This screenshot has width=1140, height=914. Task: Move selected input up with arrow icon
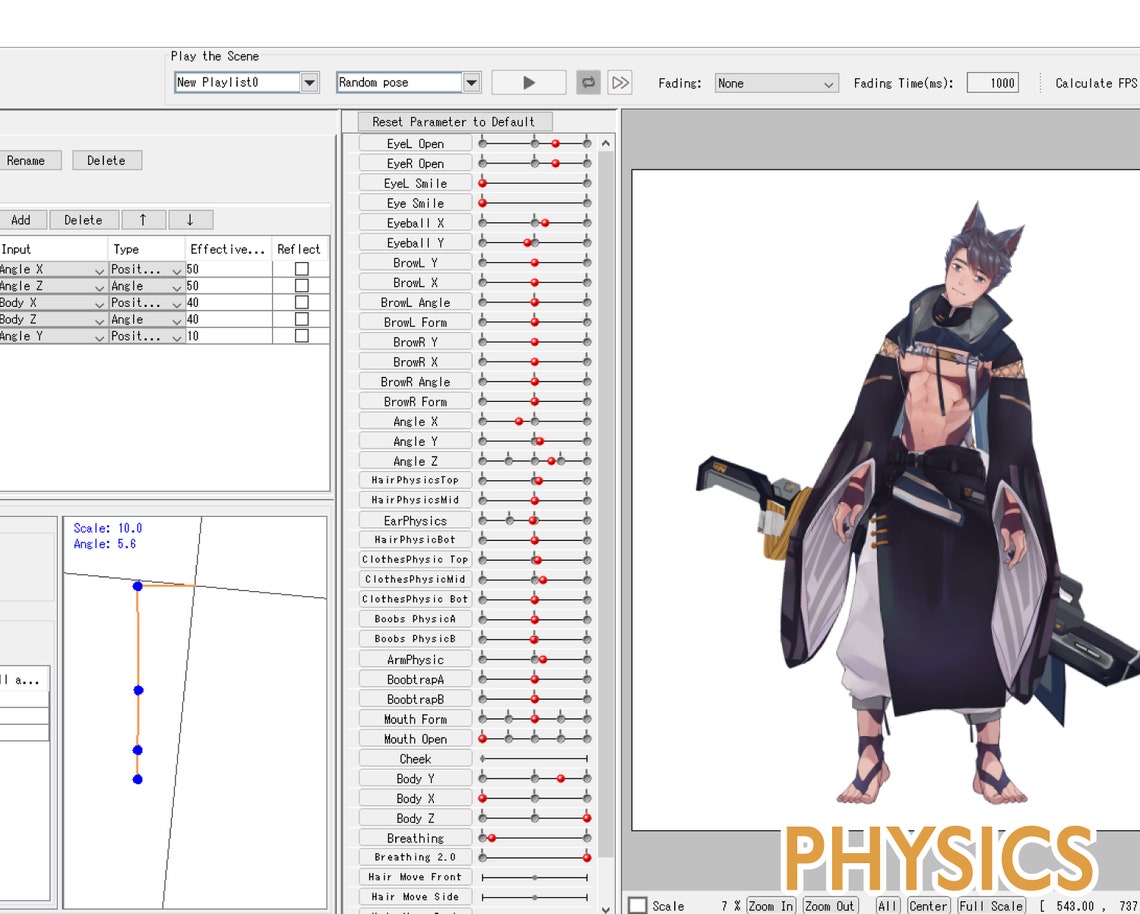(x=145, y=219)
